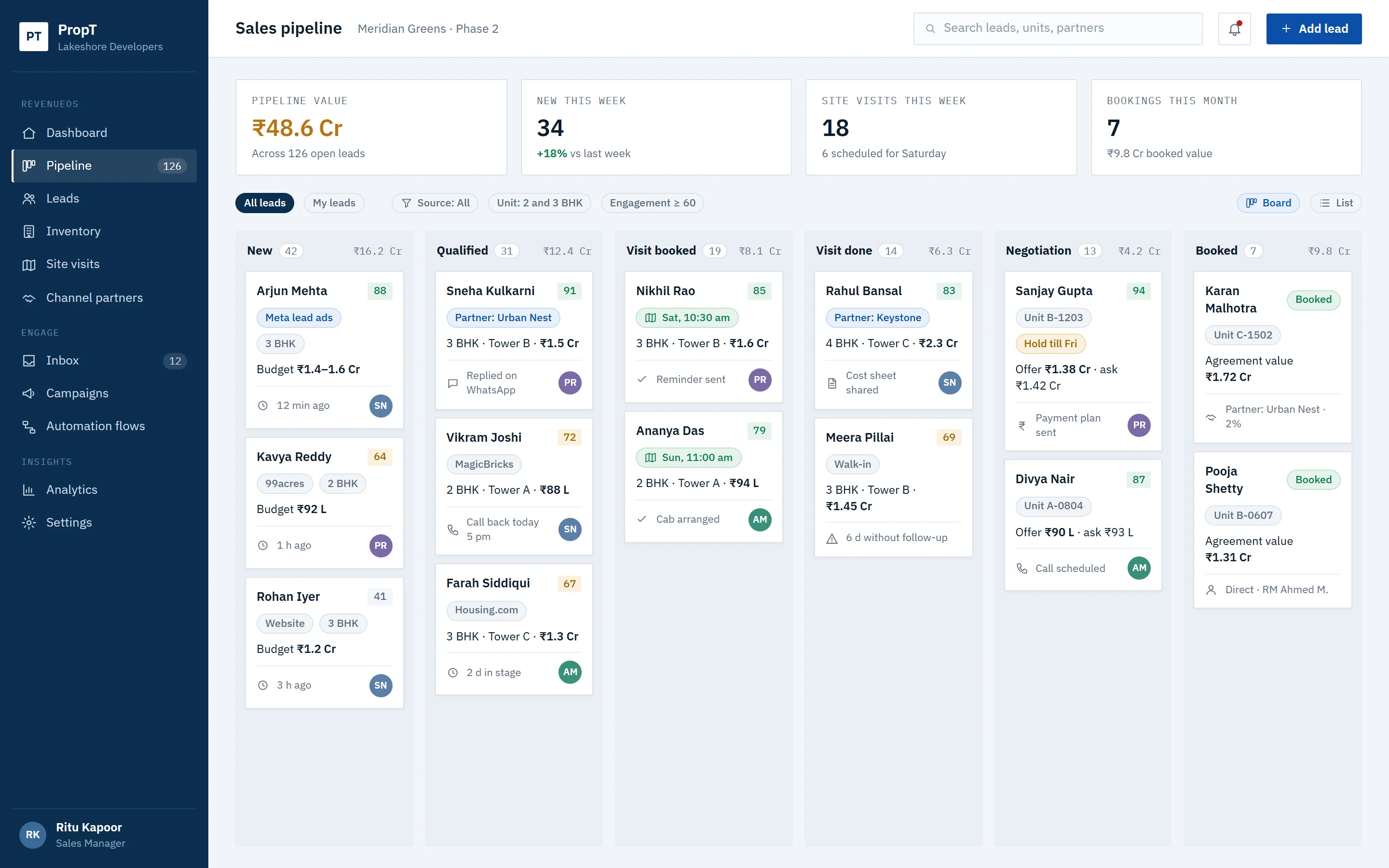This screenshot has height=868, width=1389.
Task: Click the Sat, 10:30 am visit chip
Action: (x=687, y=317)
